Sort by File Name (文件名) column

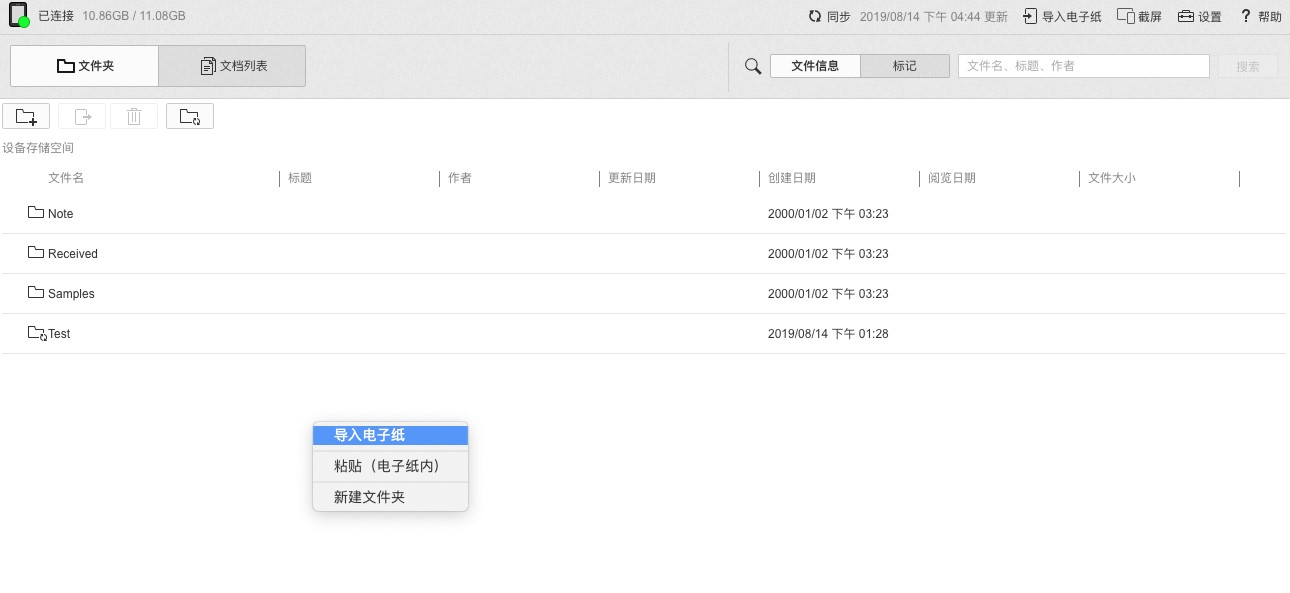point(66,178)
